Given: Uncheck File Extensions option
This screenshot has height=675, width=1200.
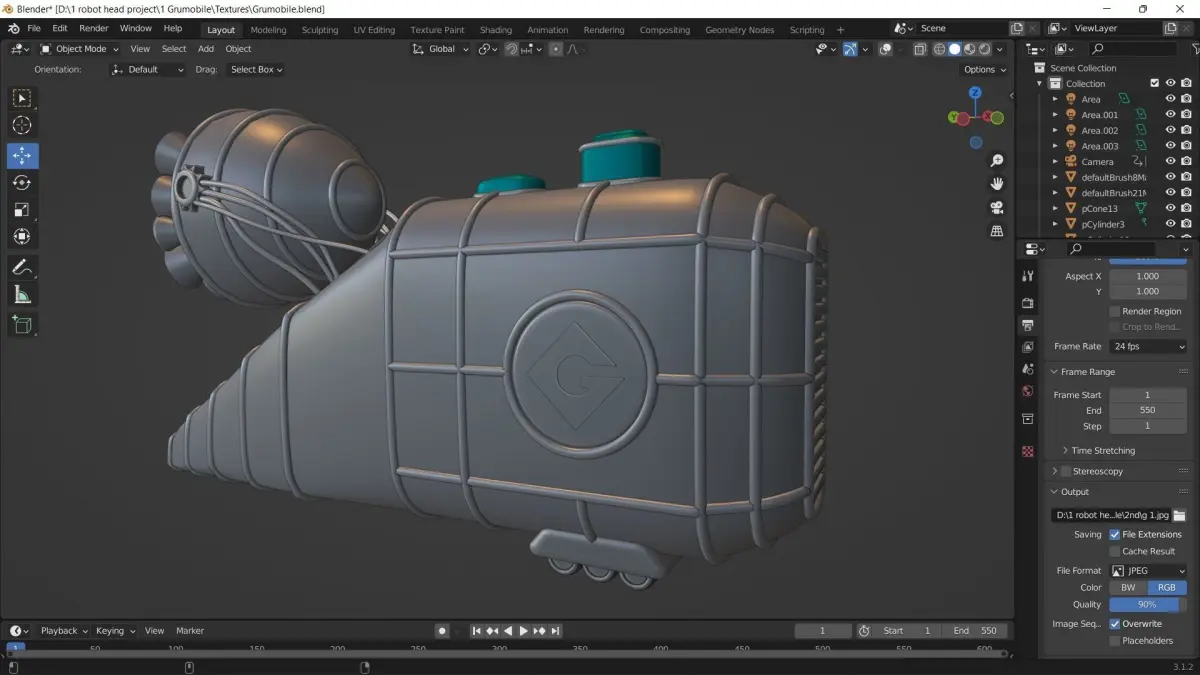Looking at the screenshot, I should point(1115,534).
